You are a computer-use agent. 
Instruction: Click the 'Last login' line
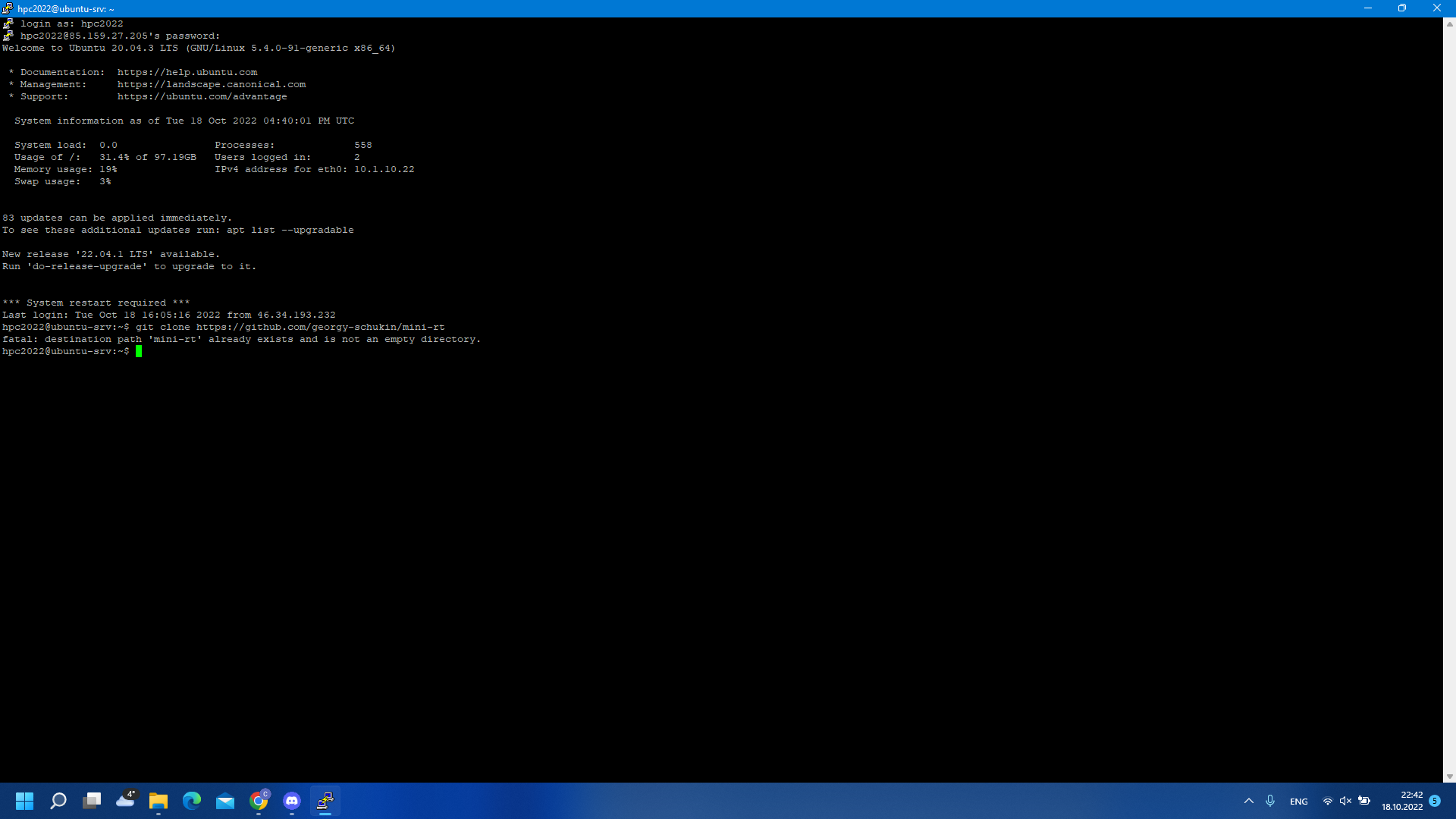coord(169,315)
